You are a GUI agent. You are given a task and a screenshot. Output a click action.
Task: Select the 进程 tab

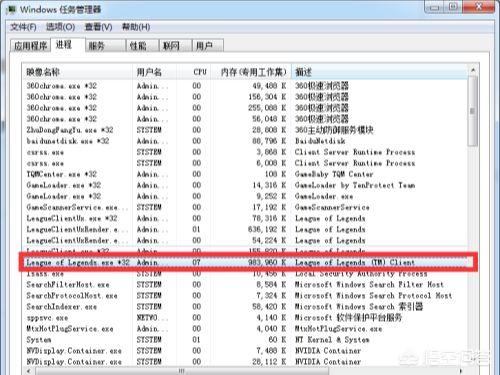click(68, 45)
